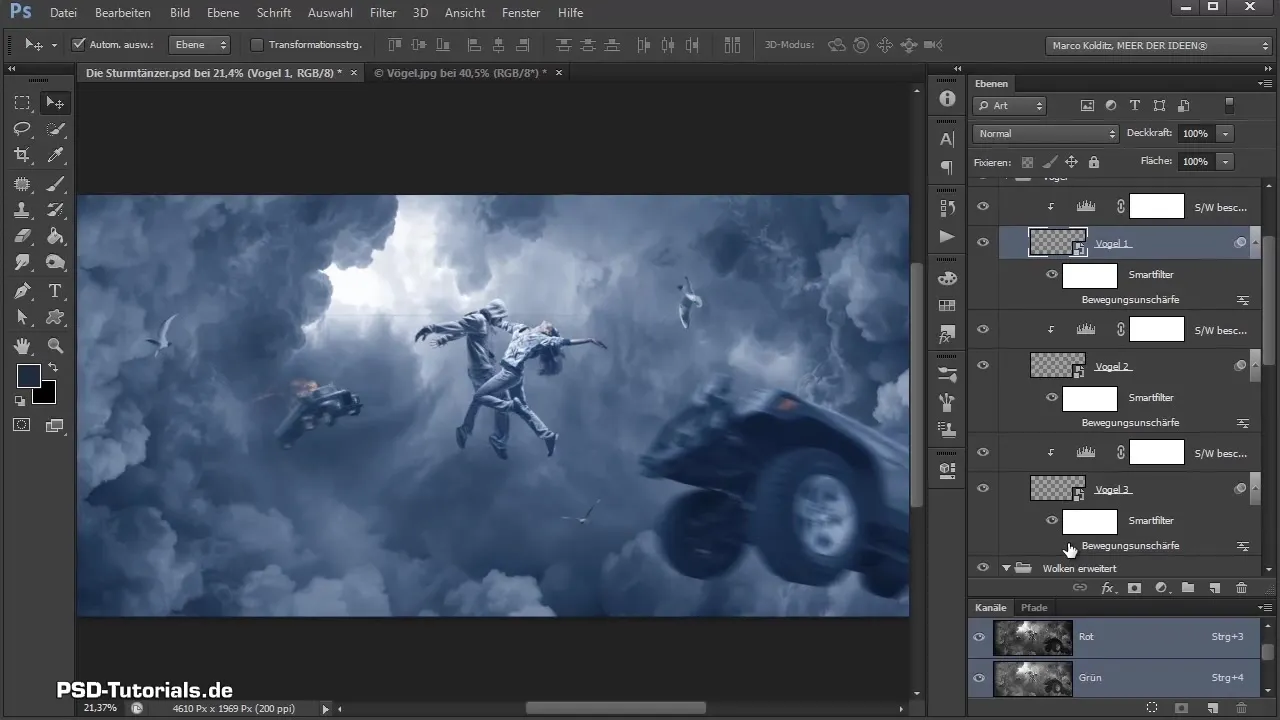The width and height of the screenshot is (1280, 720).
Task: Toggle the Autom. ausw. checkbox
Action: click(79, 45)
